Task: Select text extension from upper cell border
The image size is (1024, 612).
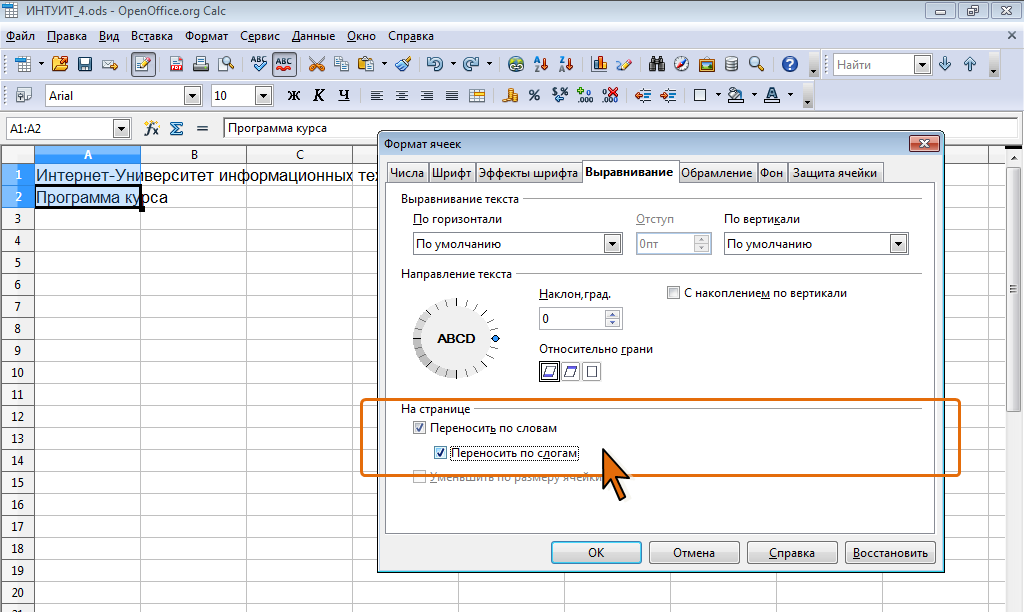Action: [x=571, y=372]
